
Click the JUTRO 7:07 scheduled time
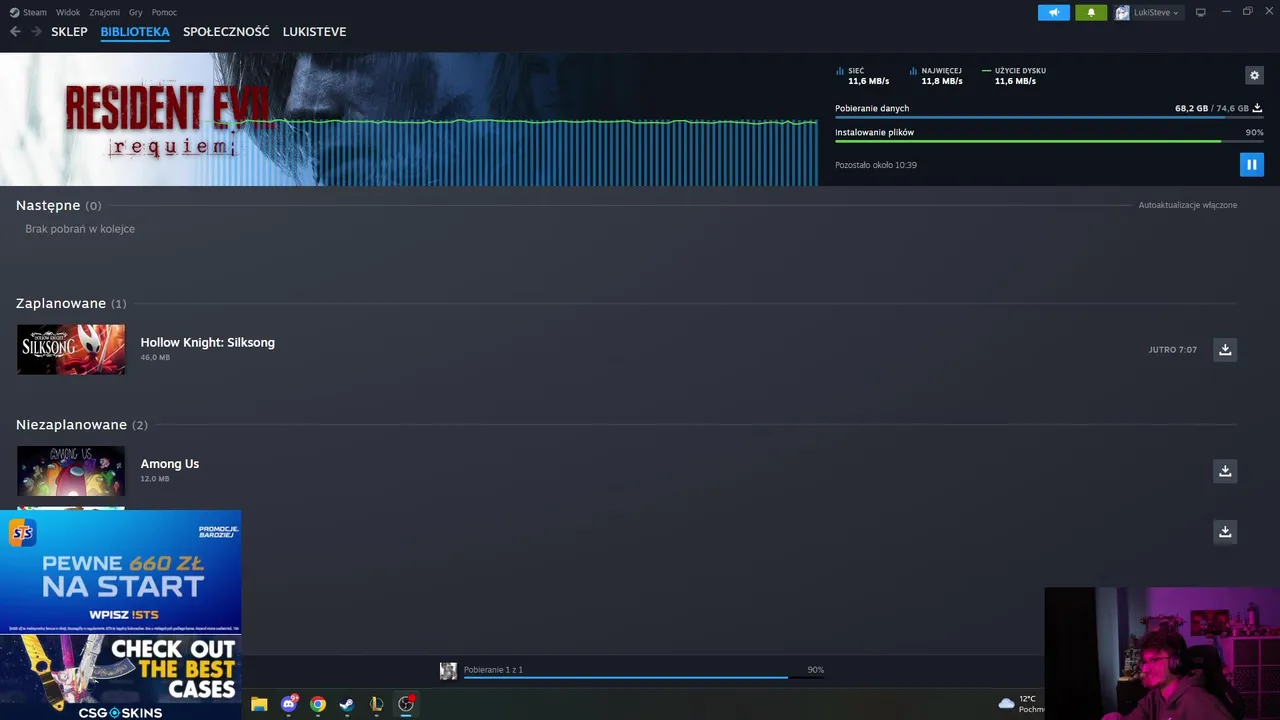click(x=1173, y=350)
